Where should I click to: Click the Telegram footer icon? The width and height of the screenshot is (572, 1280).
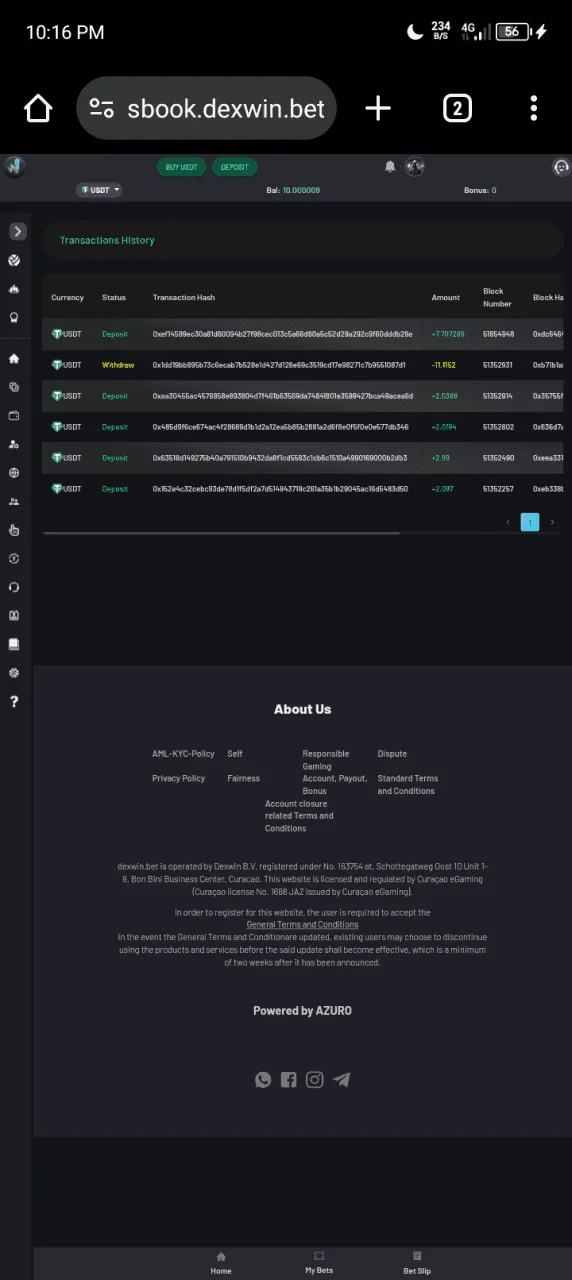(x=342, y=1079)
